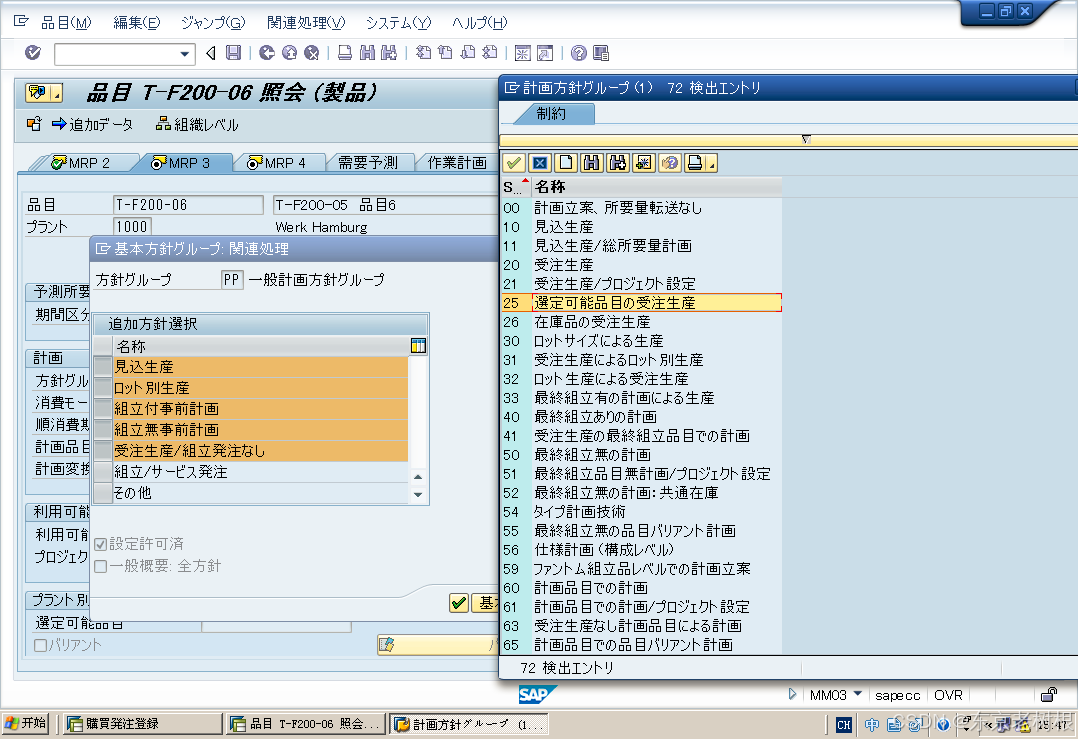This screenshot has height=739, width=1078.
Task: Select entry 20 受注生産 in the list
Action: click(x=641, y=265)
